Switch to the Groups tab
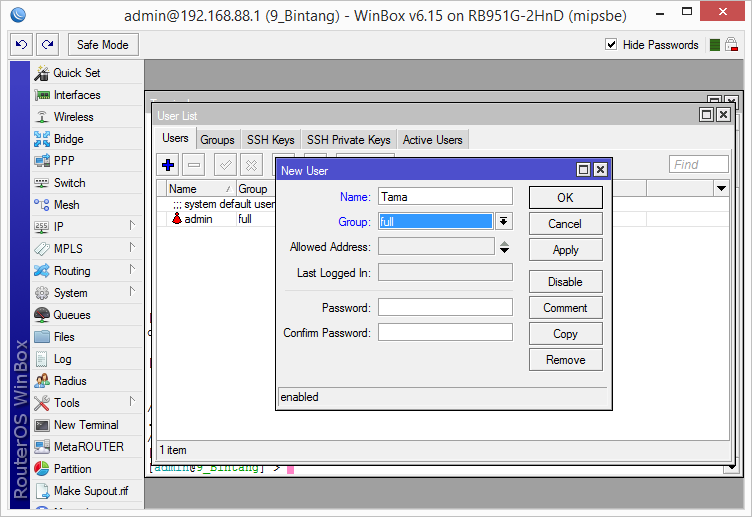This screenshot has width=752, height=517. [217, 140]
